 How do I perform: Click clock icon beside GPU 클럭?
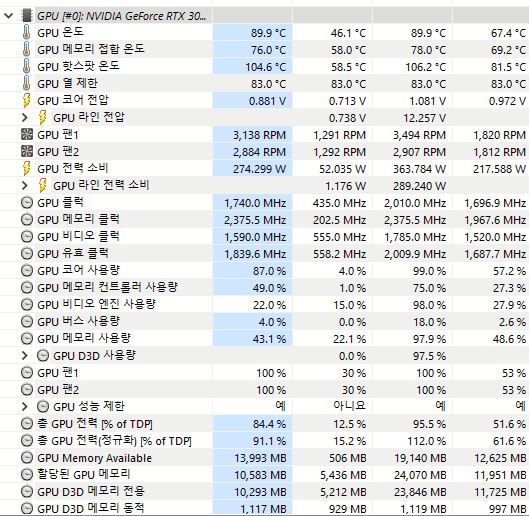point(27,202)
